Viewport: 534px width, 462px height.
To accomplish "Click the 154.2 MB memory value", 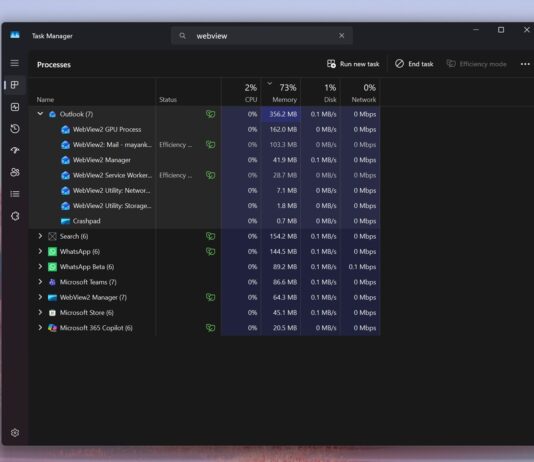I will [x=283, y=236].
